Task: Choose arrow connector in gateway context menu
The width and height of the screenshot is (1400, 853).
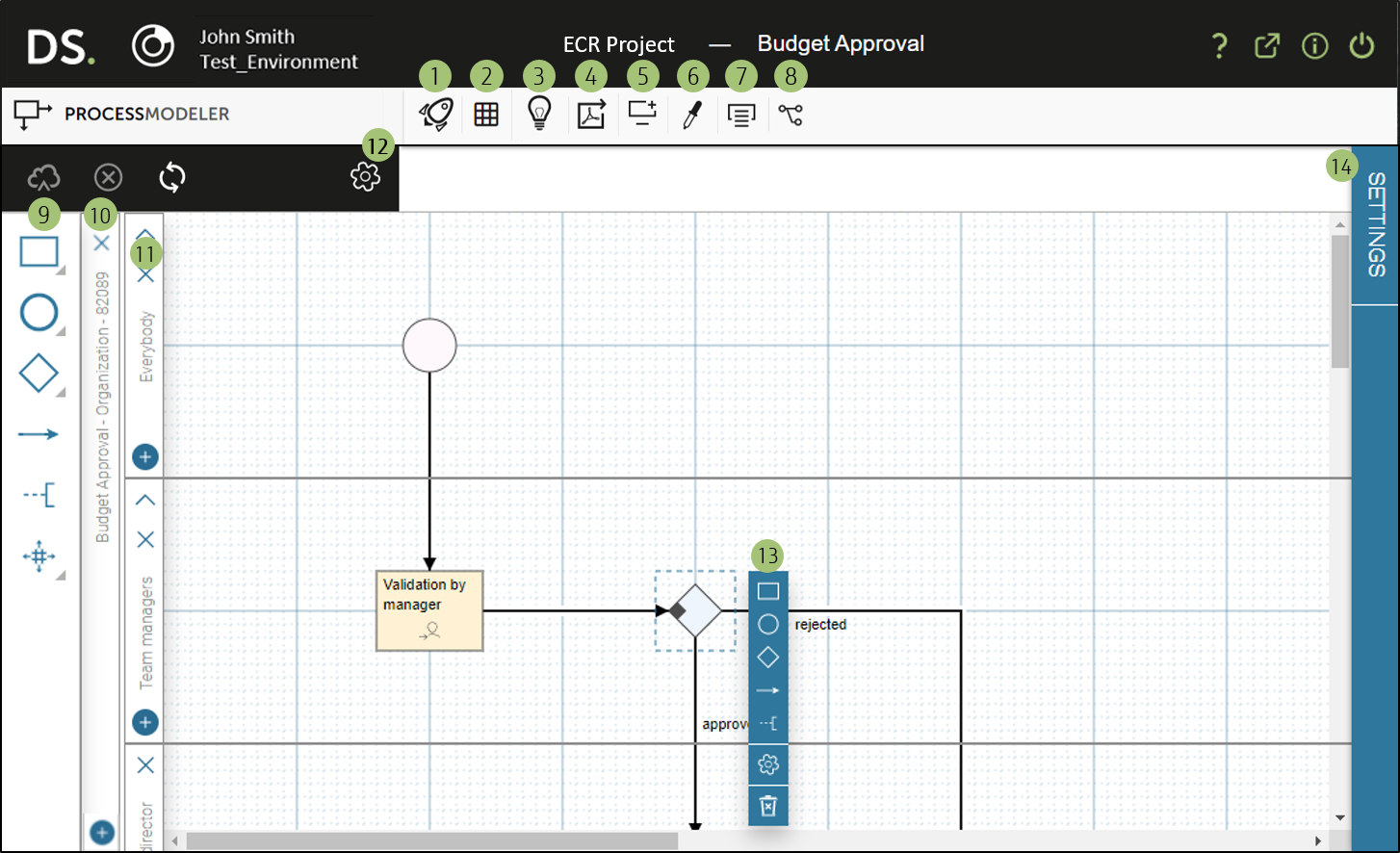Action: pos(768,690)
